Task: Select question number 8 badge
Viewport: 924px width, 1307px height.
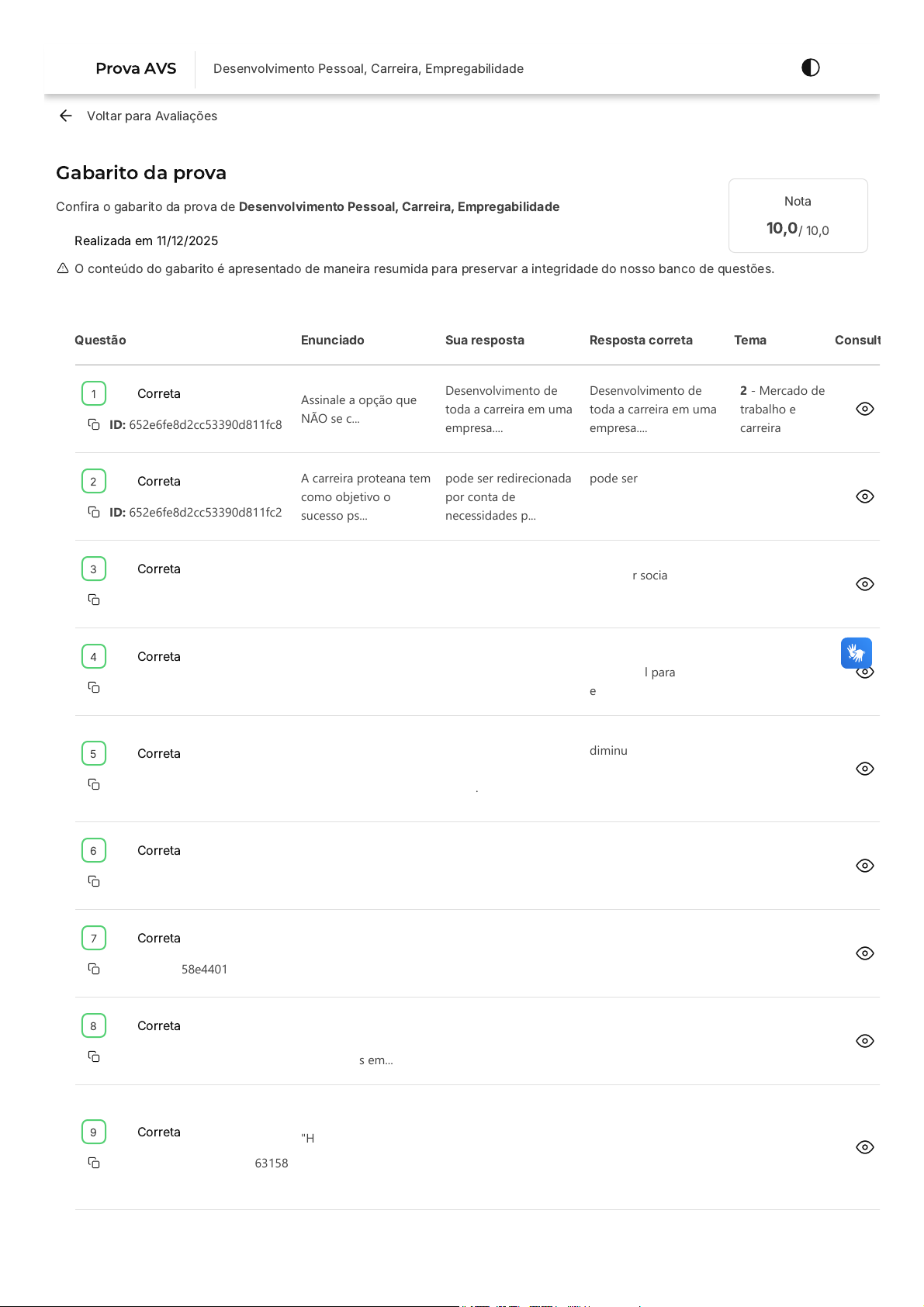Action: [x=94, y=1025]
